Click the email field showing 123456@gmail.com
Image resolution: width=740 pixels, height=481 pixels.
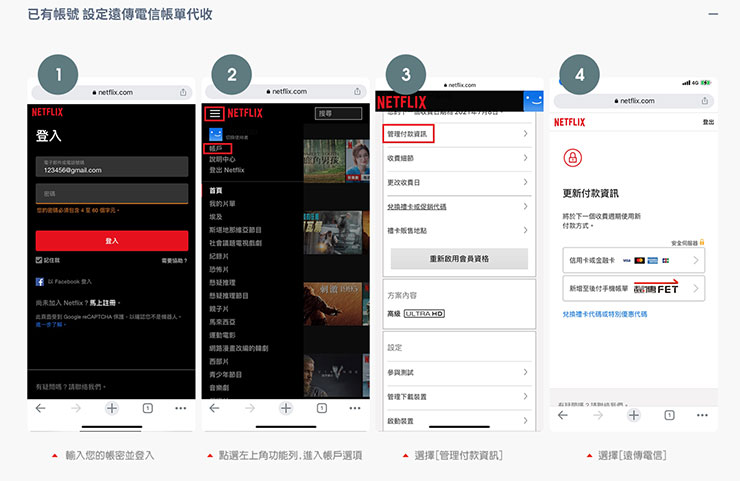click(112, 167)
